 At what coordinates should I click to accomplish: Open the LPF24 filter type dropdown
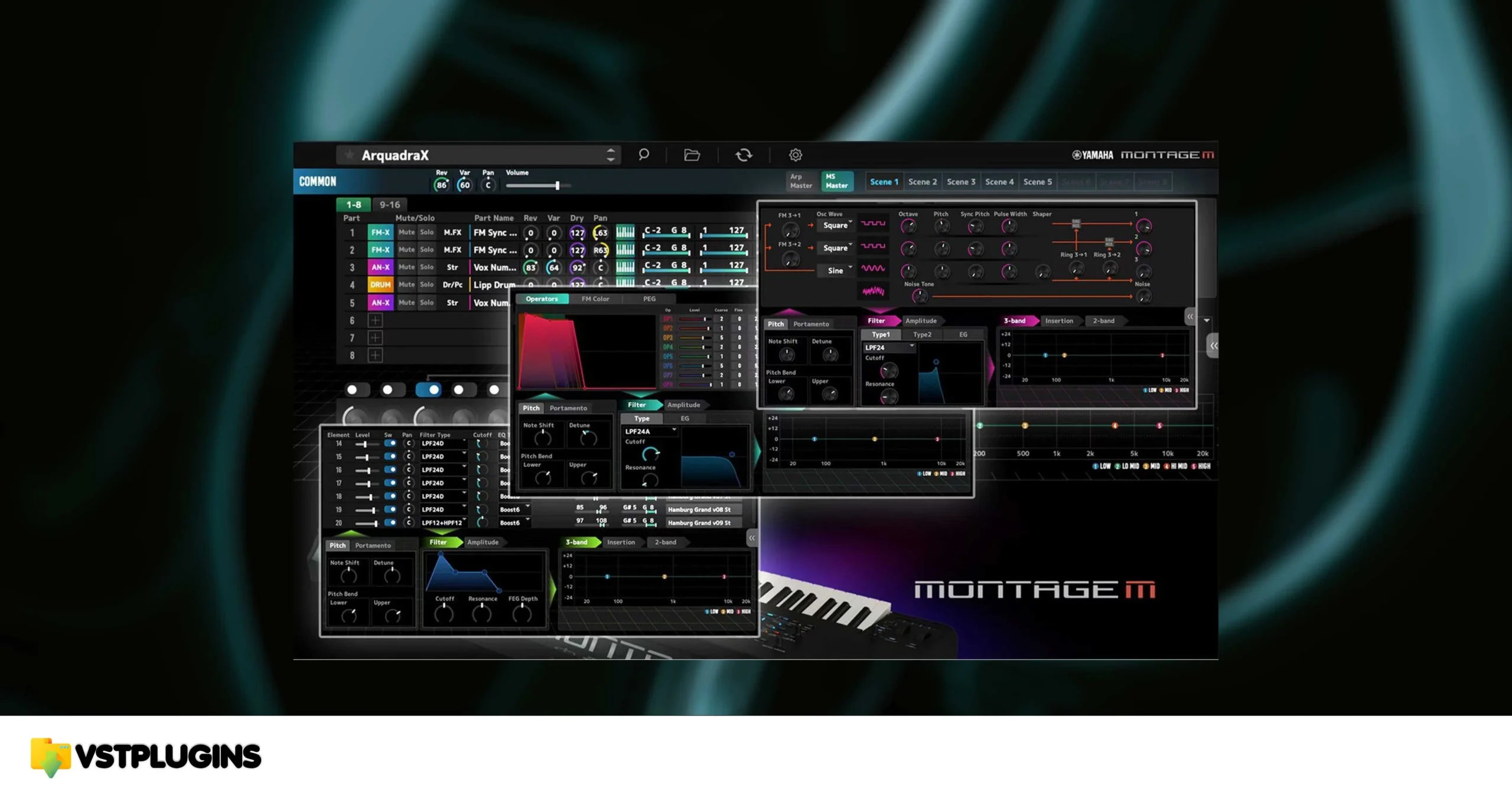(x=888, y=348)
